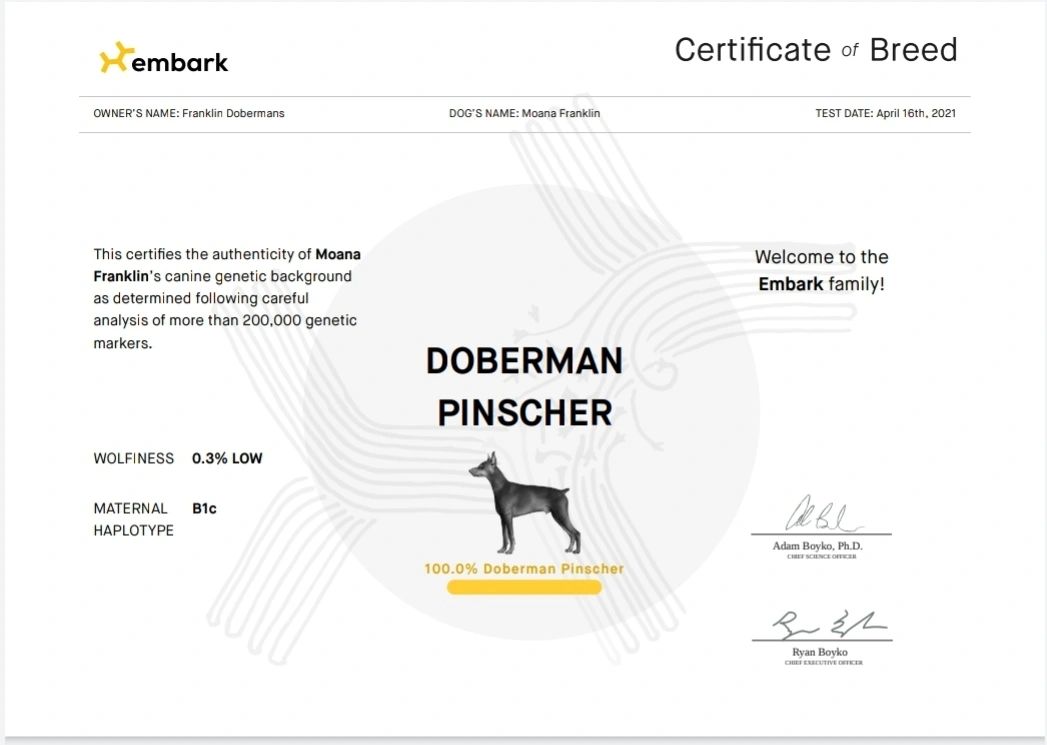Viewport: 1047px width, 745px height.
Task: Click the 0.3% LOW wolfiness value
Action: (x=227, y=459)
